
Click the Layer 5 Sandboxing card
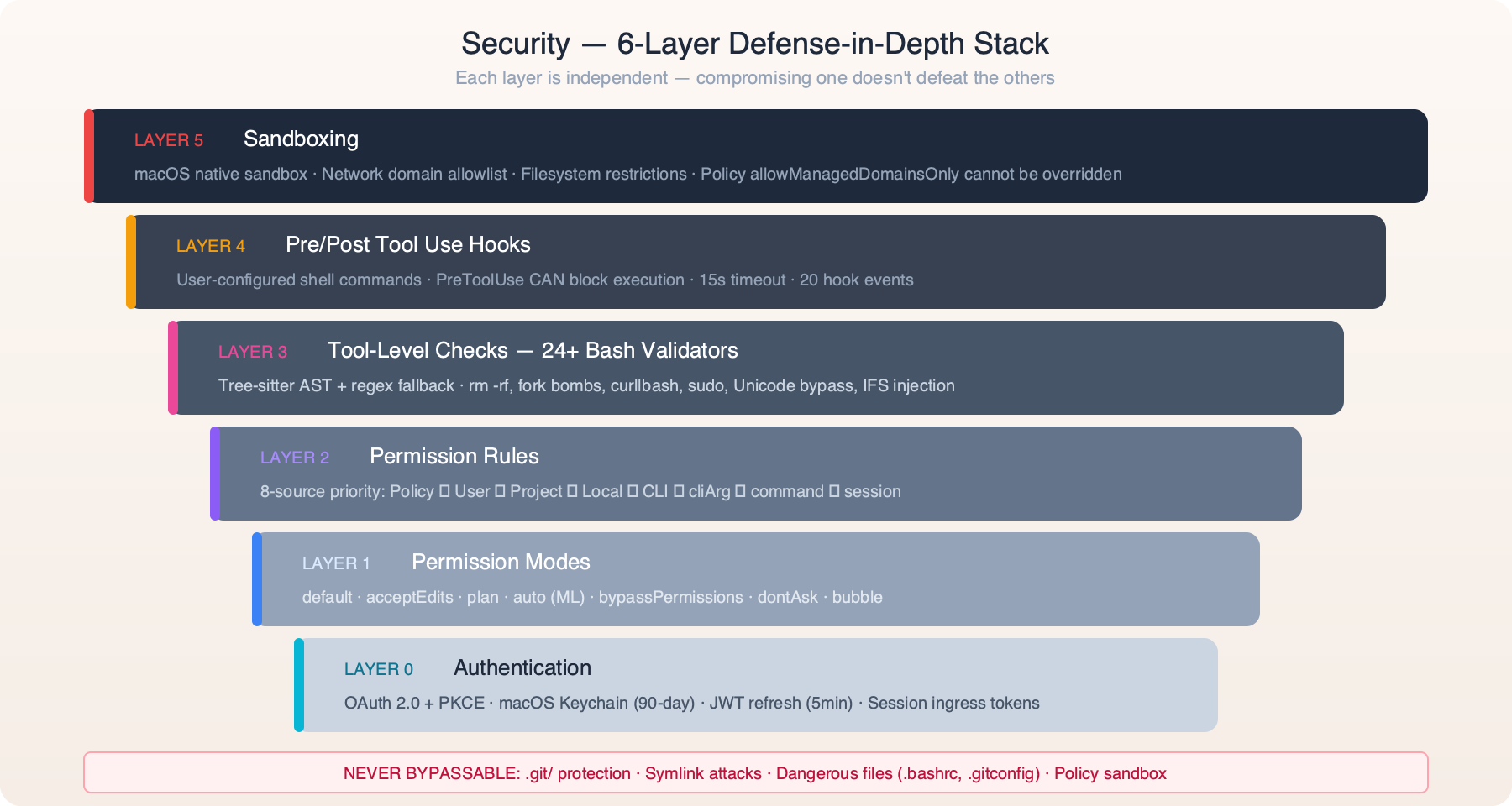pos(756,155)
